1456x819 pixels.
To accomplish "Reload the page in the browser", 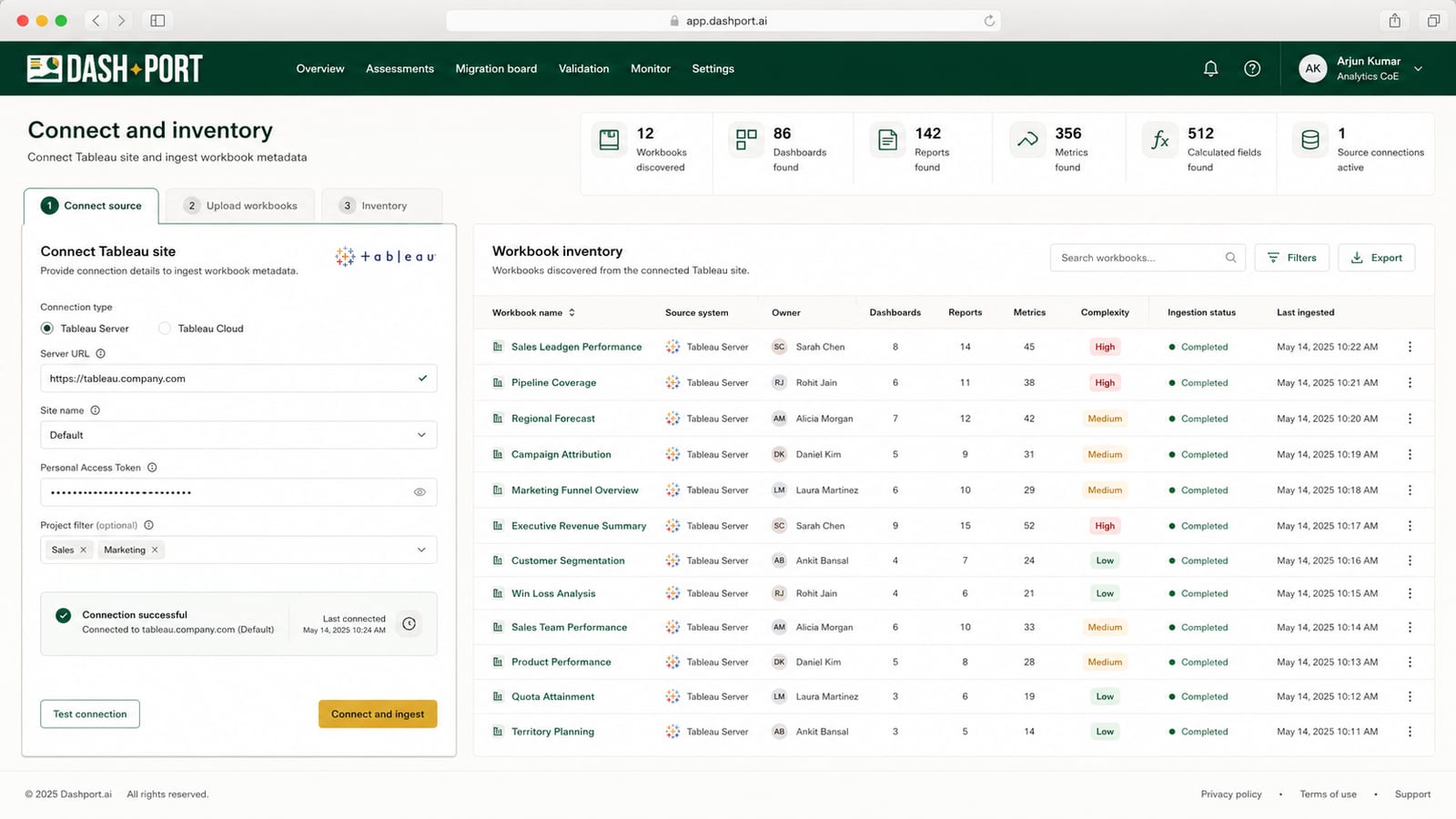I will pos(989,21).
